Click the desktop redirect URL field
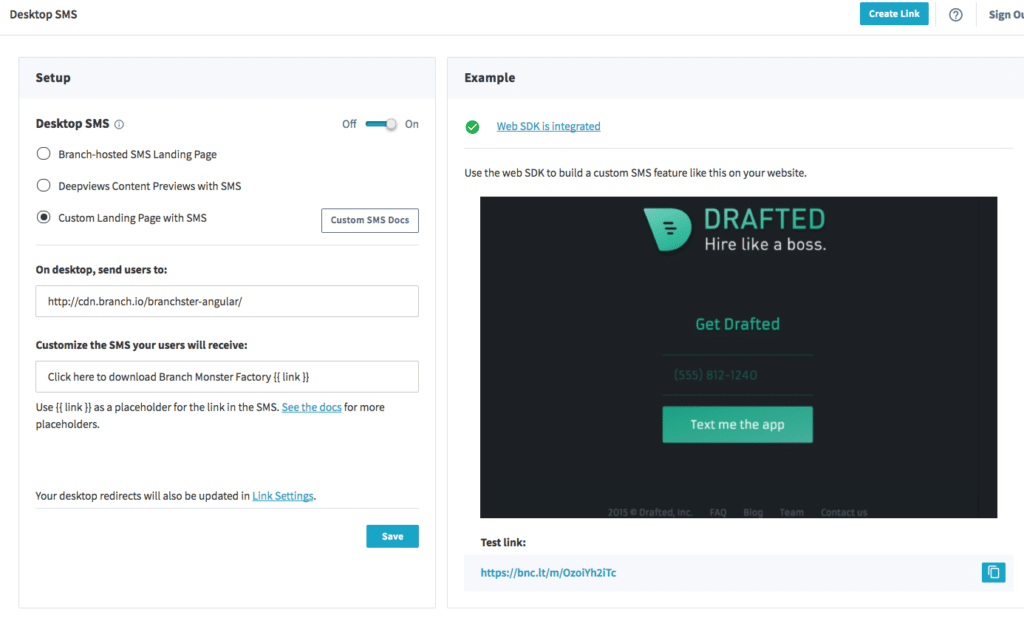Screen dimensions: 1024x618 [227, 301]
